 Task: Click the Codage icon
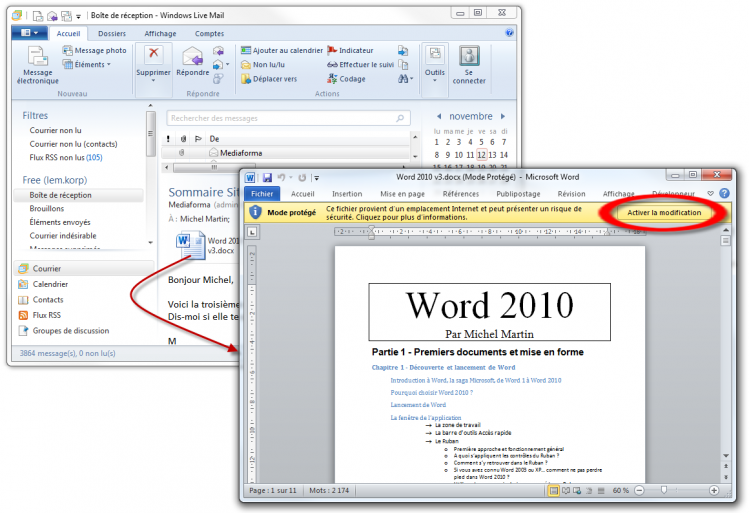332,78
